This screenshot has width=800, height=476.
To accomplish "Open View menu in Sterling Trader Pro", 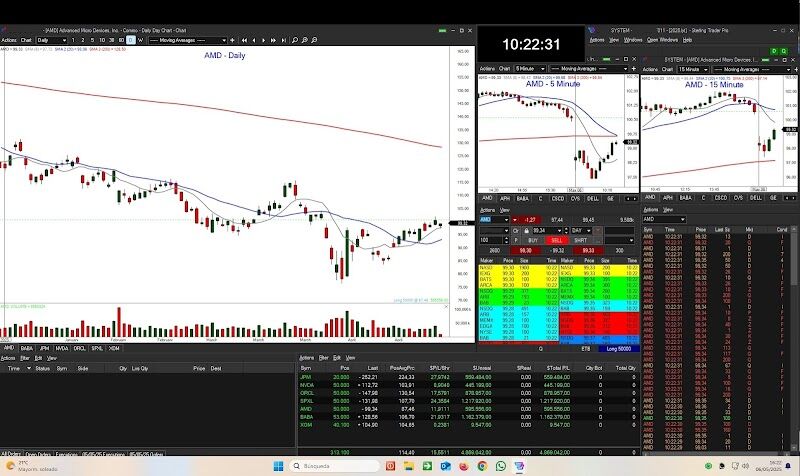I will point(614,40).
